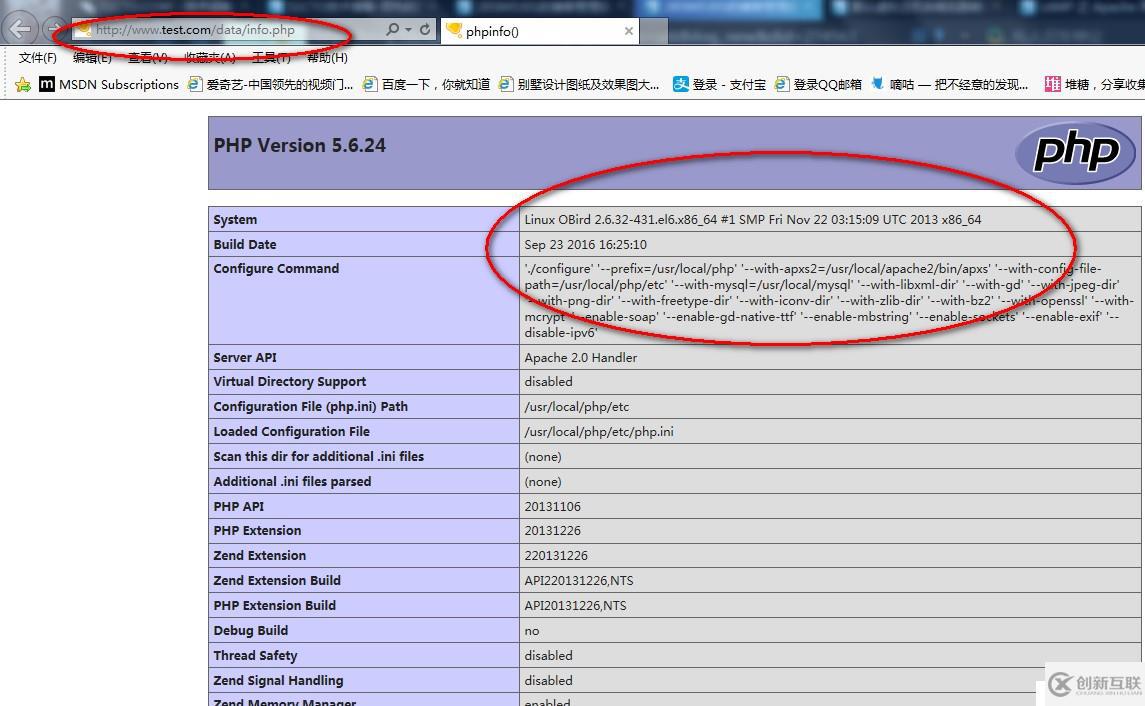Open the 登录QQ邮箱 bookmark
The image size is (1145, 706).
click(x=819, y=85)
